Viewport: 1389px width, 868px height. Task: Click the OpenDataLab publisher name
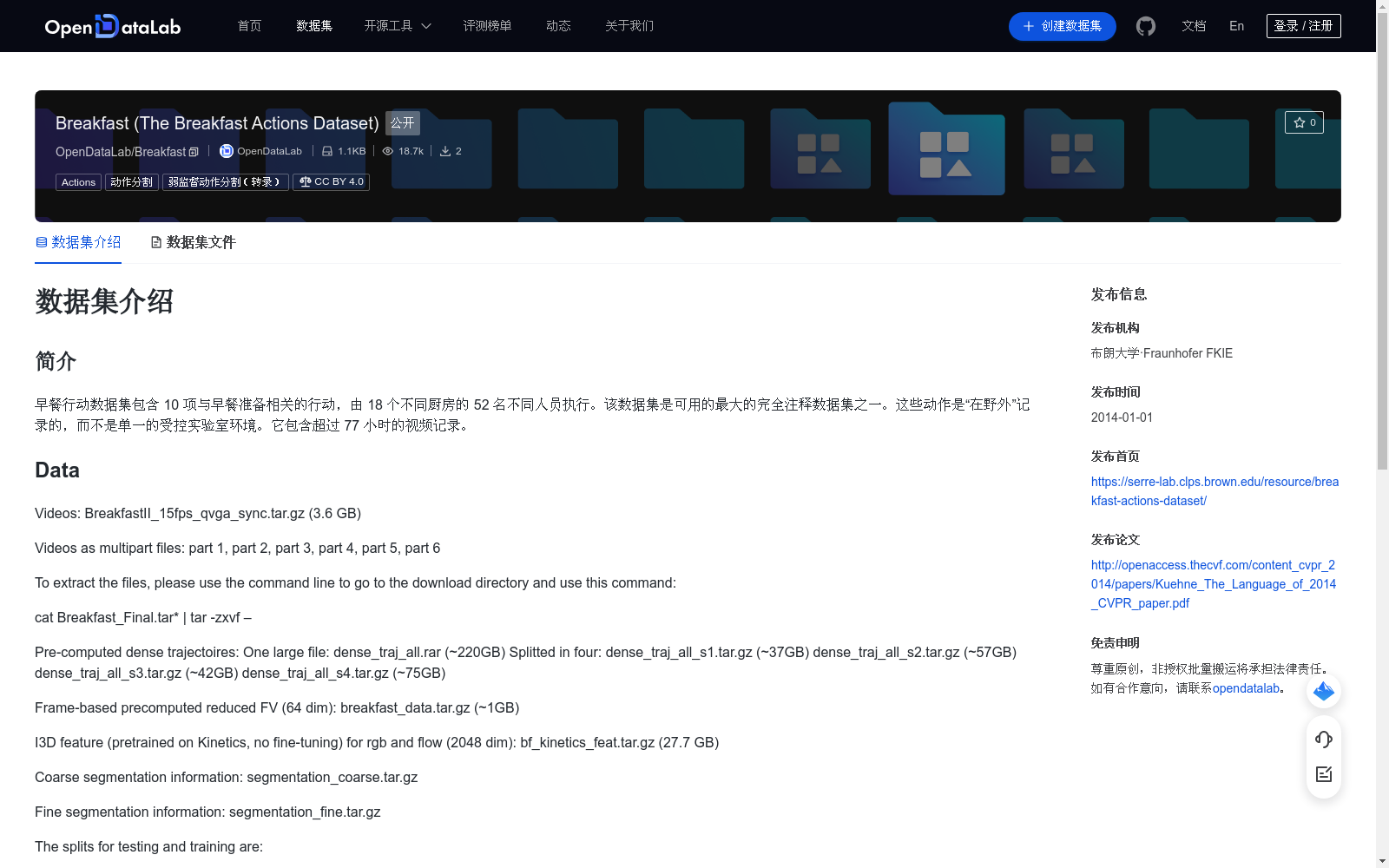[x=269, y=151]
